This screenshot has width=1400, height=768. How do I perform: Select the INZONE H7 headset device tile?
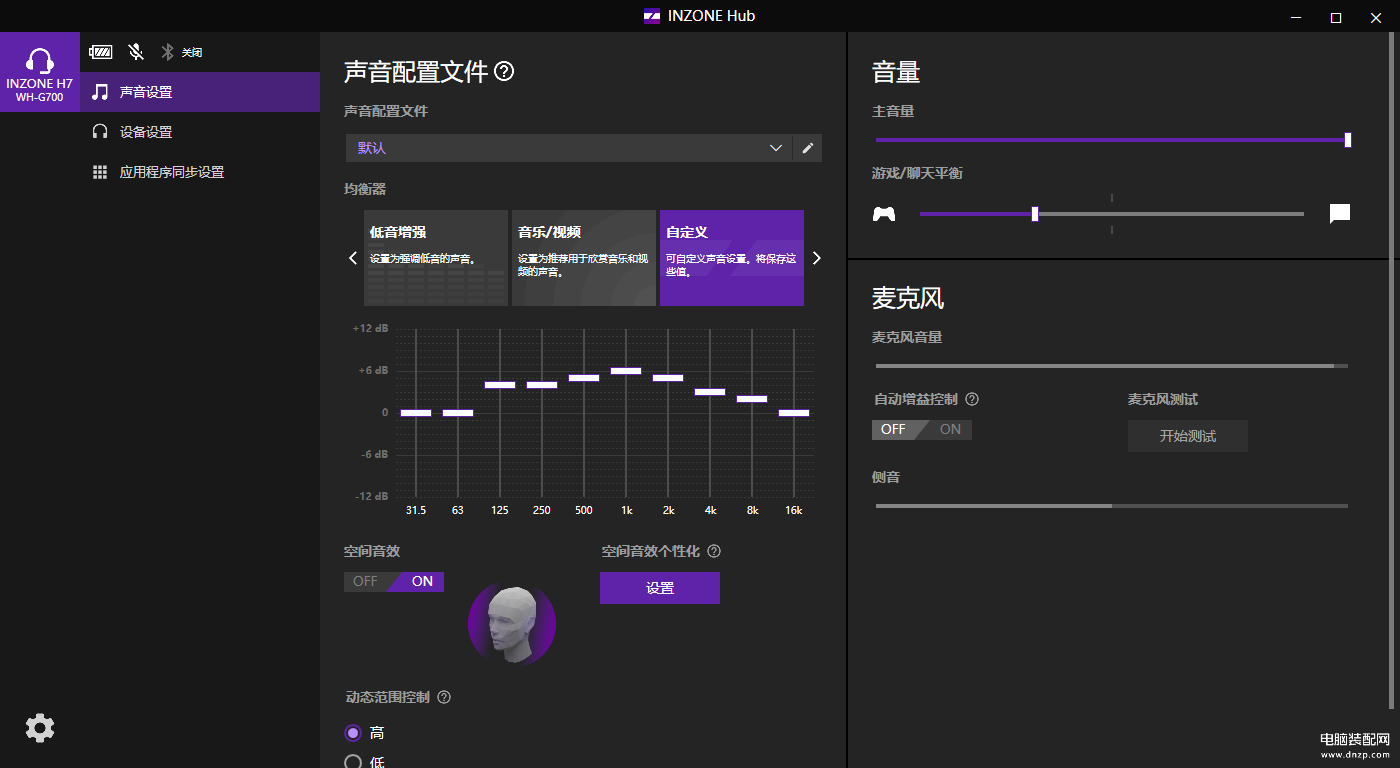(x=40, y=72)
